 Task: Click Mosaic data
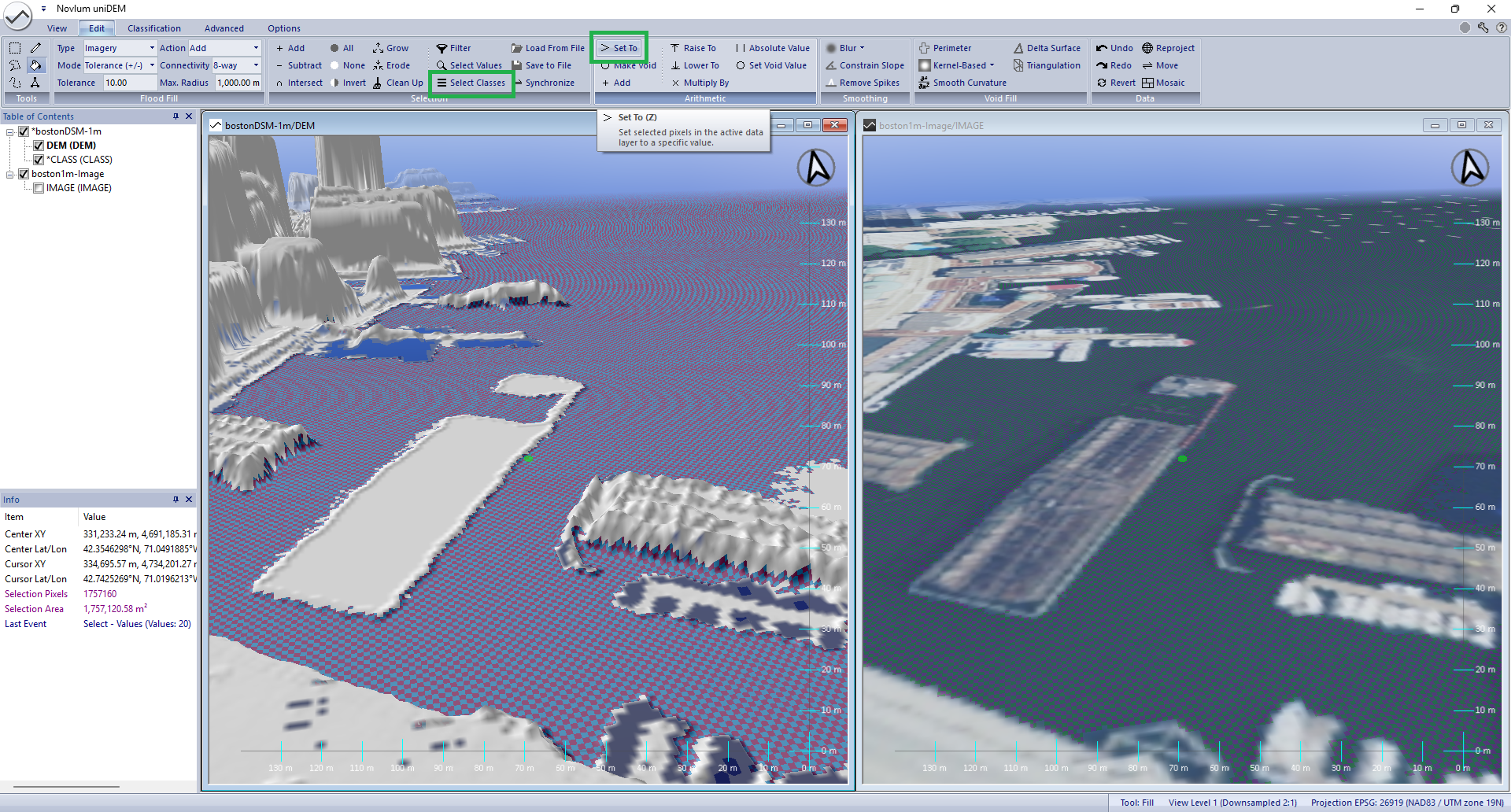coord(1163,83)
